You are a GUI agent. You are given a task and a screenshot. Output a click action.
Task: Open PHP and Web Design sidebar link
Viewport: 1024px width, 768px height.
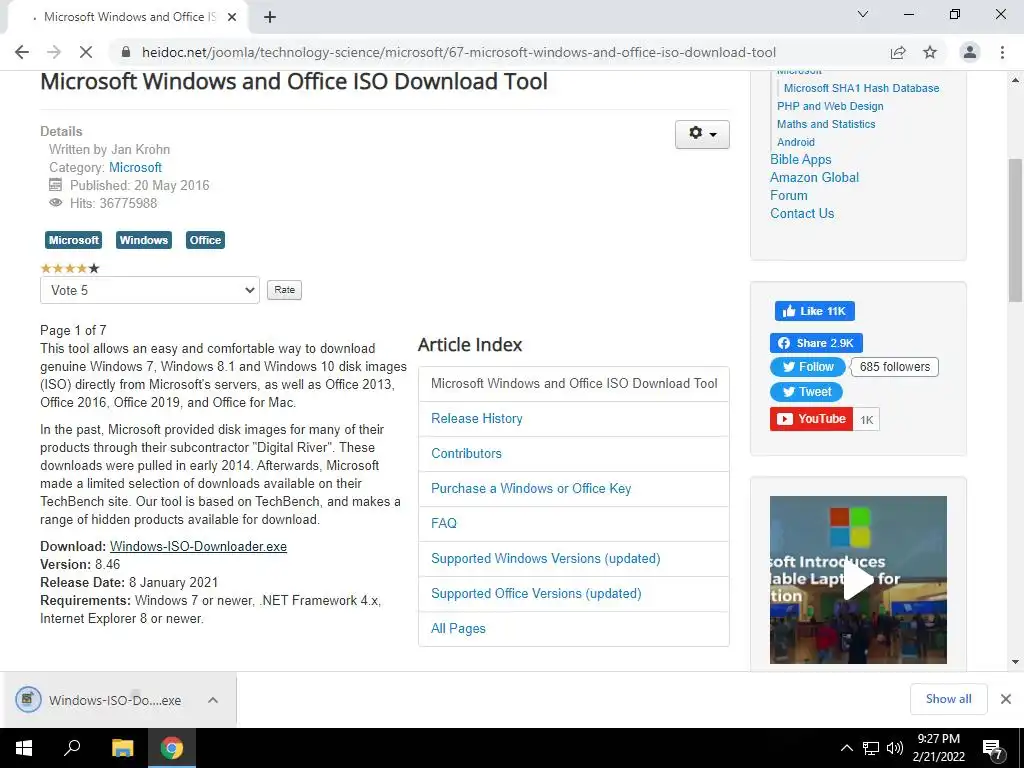[830, 106]
